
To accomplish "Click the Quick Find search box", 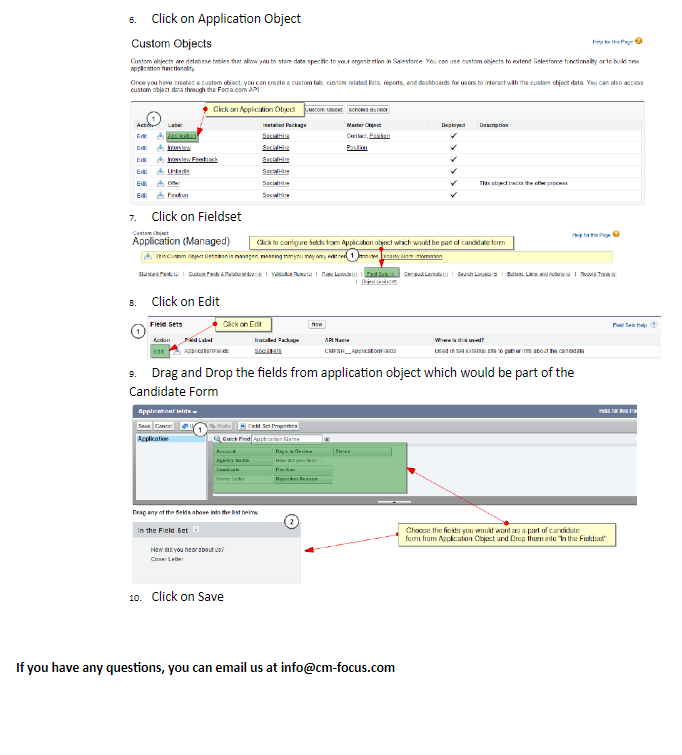I will [x=287, y=439].
